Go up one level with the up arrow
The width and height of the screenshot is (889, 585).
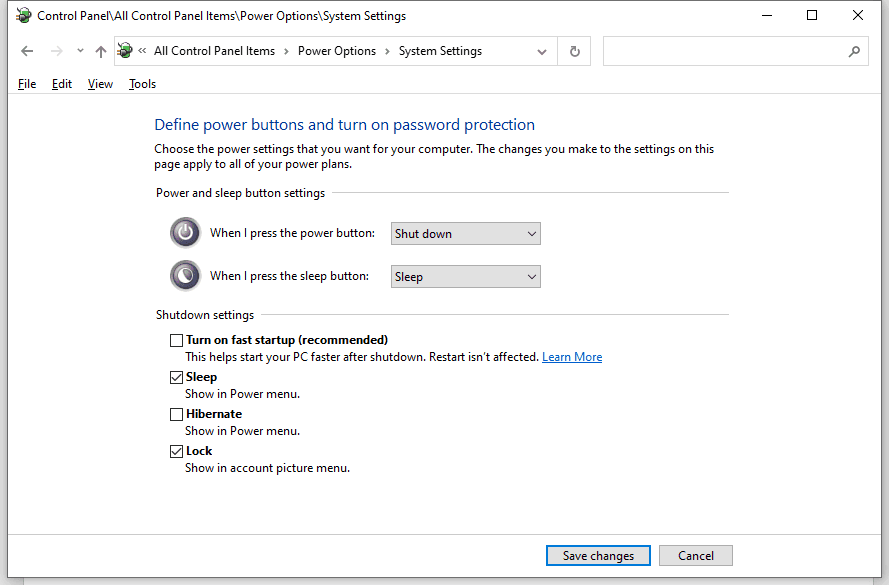click(x=100, y=52)
